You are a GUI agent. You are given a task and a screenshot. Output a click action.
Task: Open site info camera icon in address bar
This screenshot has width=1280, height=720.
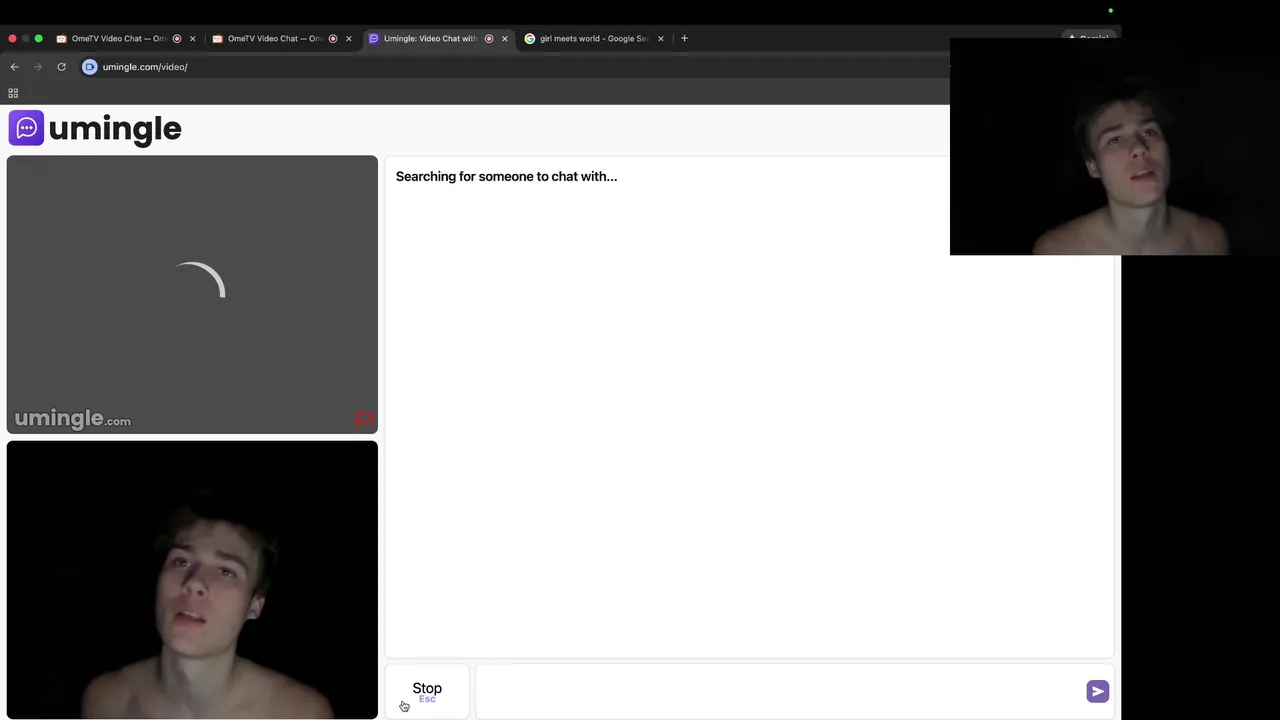tap(89, 67)
